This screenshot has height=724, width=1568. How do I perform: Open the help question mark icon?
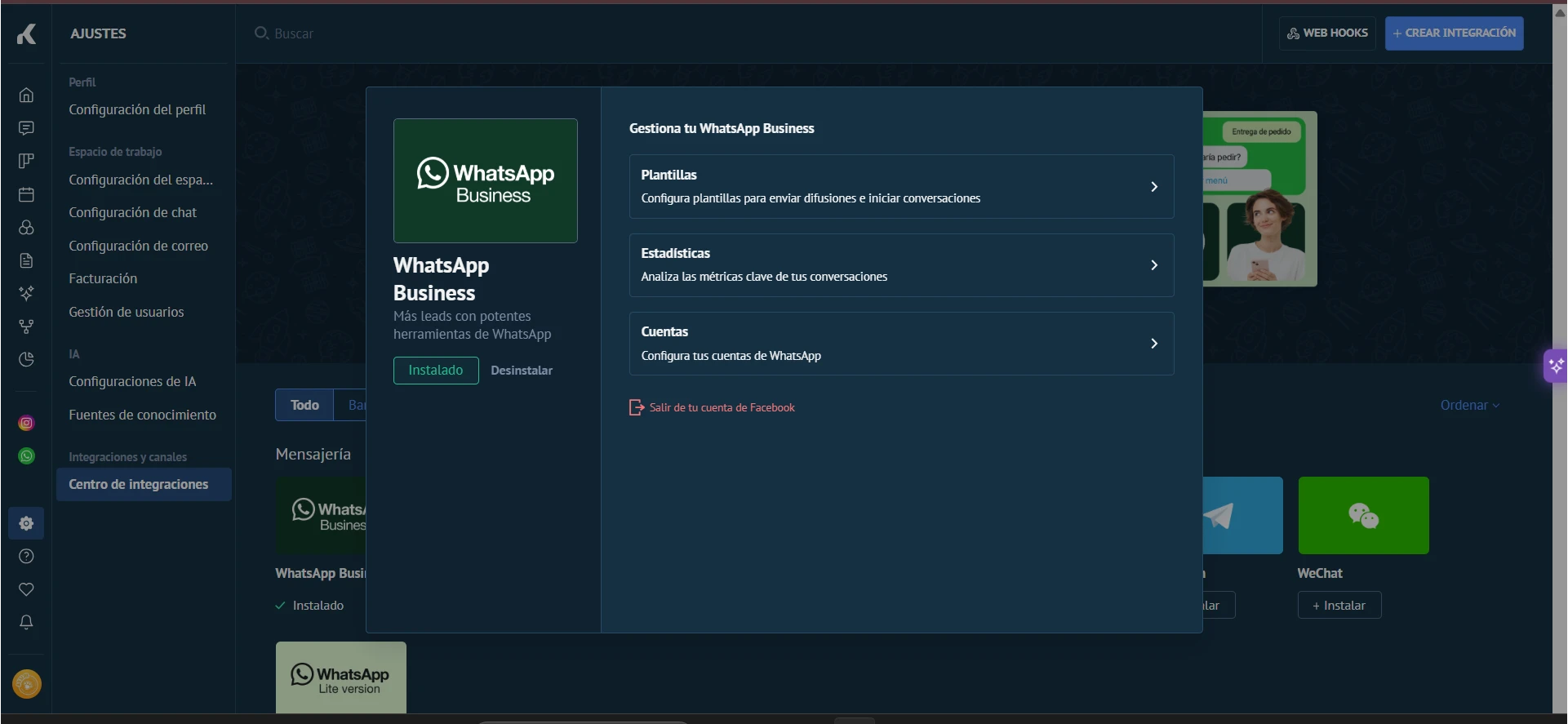coord(26,556)
